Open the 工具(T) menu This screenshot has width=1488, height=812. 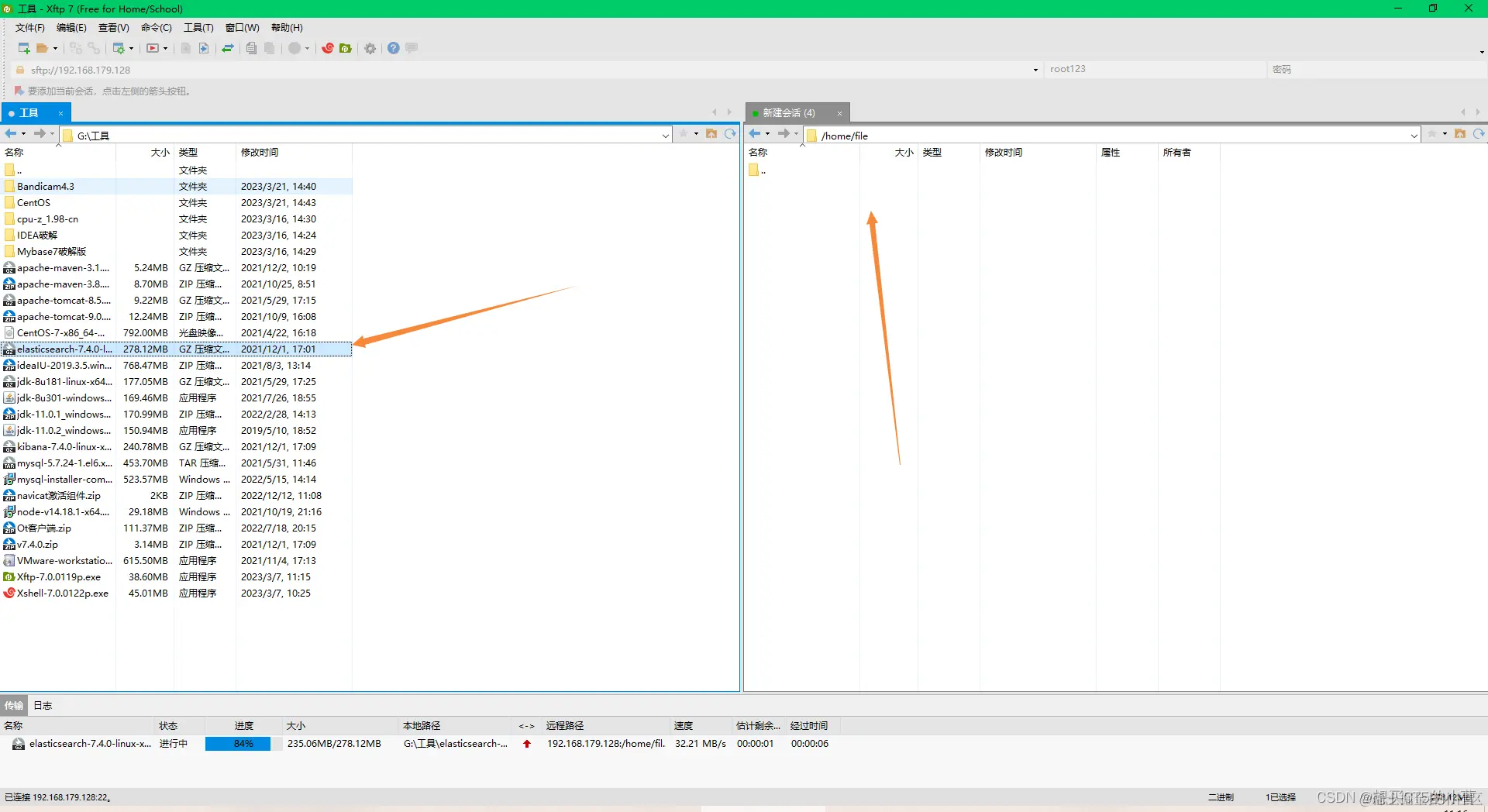198,28
